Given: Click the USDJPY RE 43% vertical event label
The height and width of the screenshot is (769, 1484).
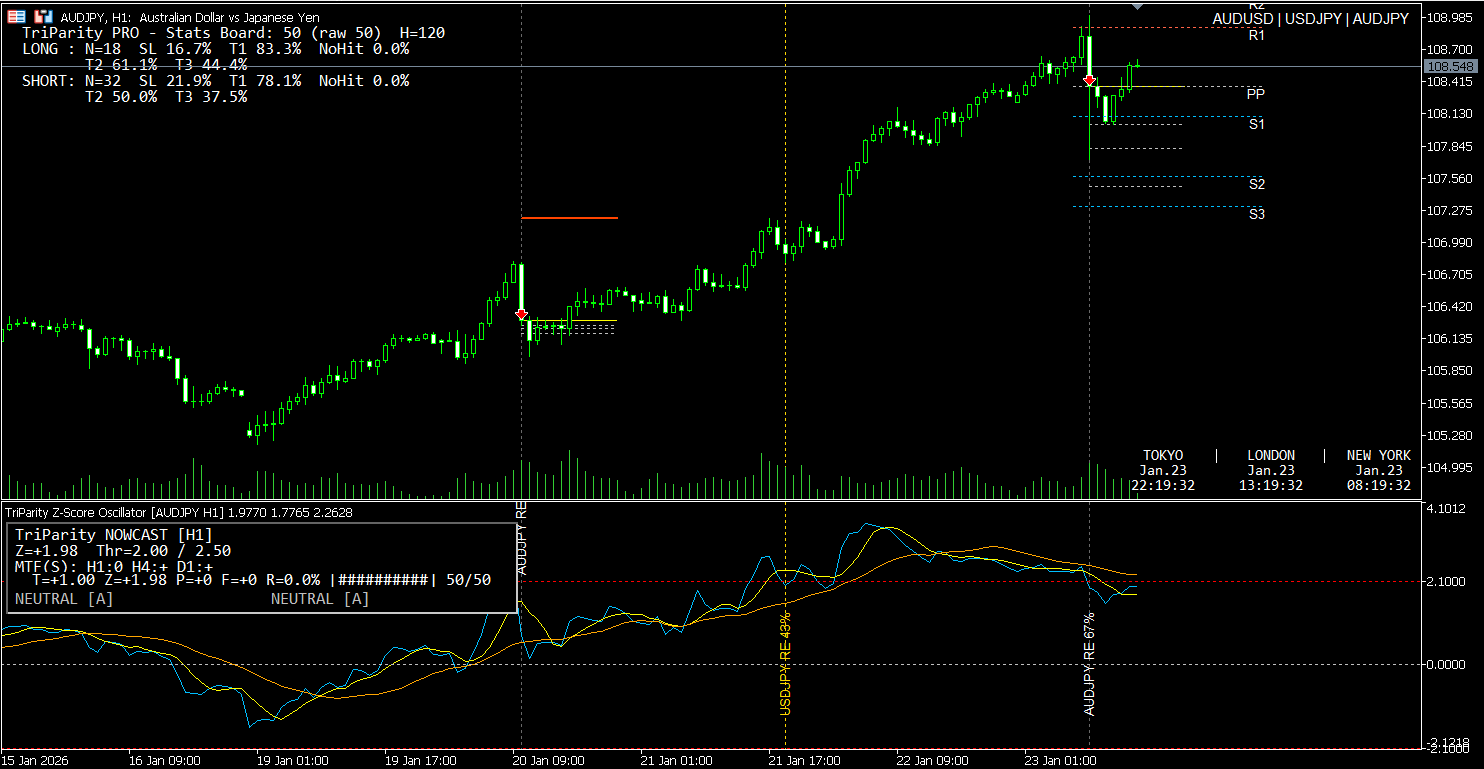Looking at the screenshot, I should (x=785, y=663).
